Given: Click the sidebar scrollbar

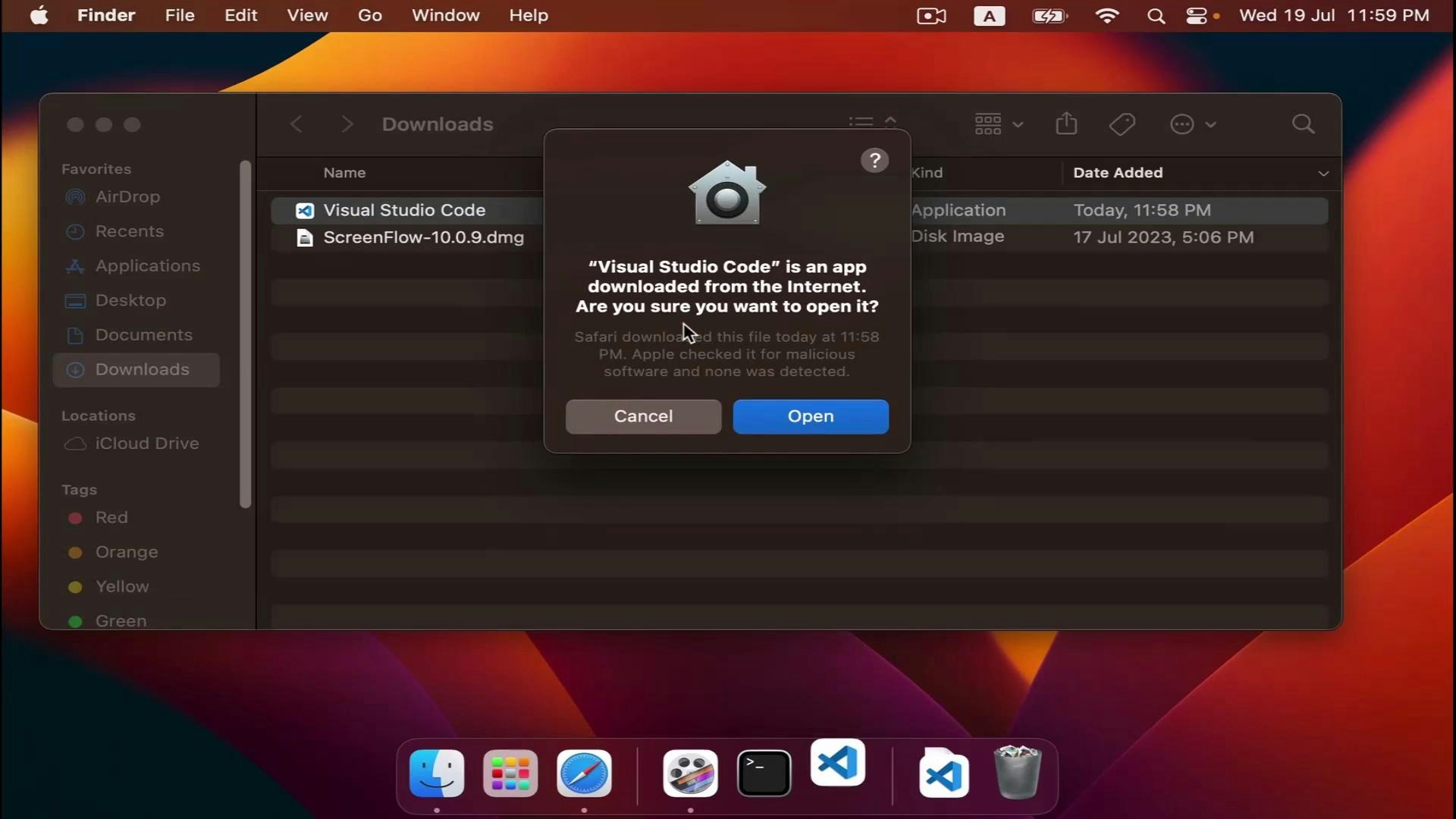Looking at the screenshot, I should tap(245, 334).
